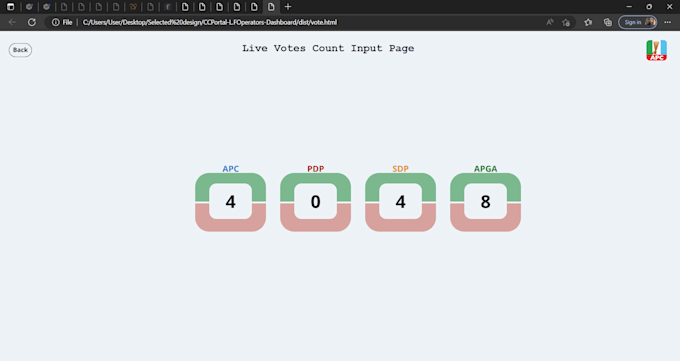Screen dimensions: 680x361
Task: Restore down the browser window
Action: pyautogui.click(x=649, y=7)
